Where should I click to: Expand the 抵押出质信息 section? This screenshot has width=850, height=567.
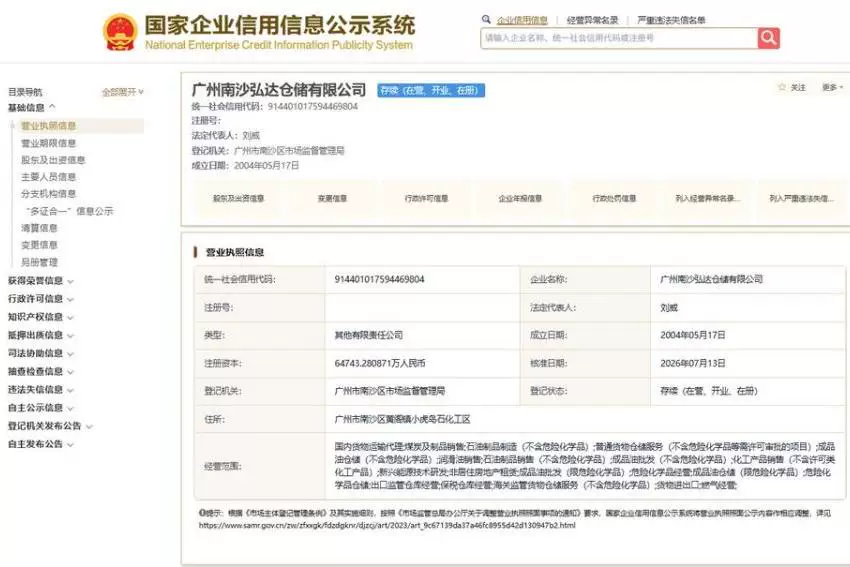coord(41,335)
